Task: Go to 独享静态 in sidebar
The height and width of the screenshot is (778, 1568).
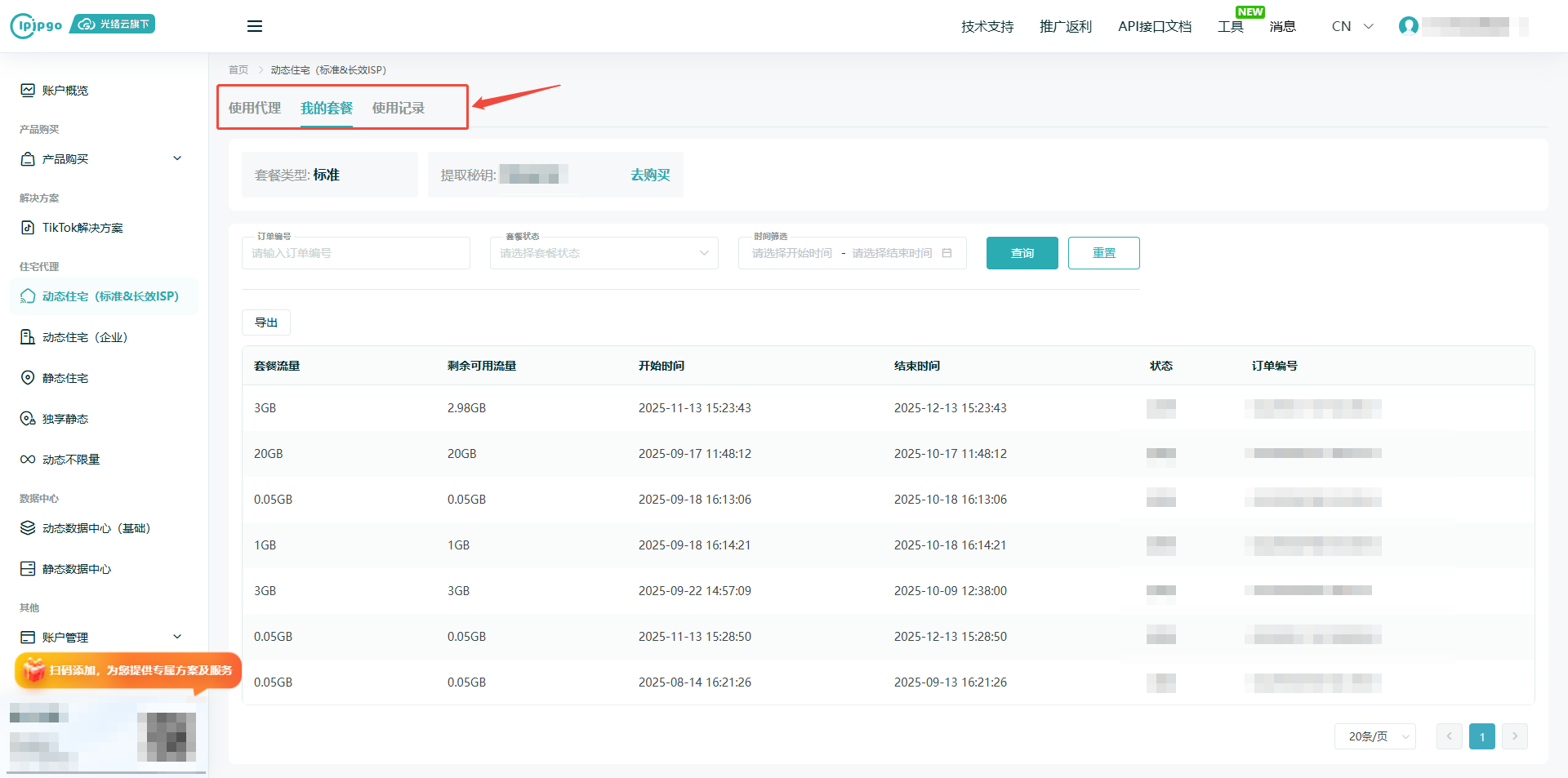Action: click(x=65, y=419)
